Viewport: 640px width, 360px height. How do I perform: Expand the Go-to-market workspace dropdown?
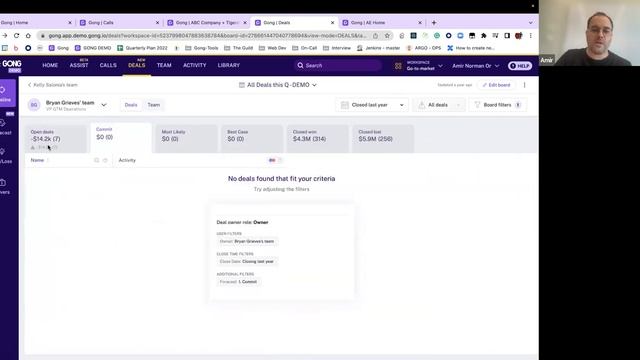[x=424, y=66]
